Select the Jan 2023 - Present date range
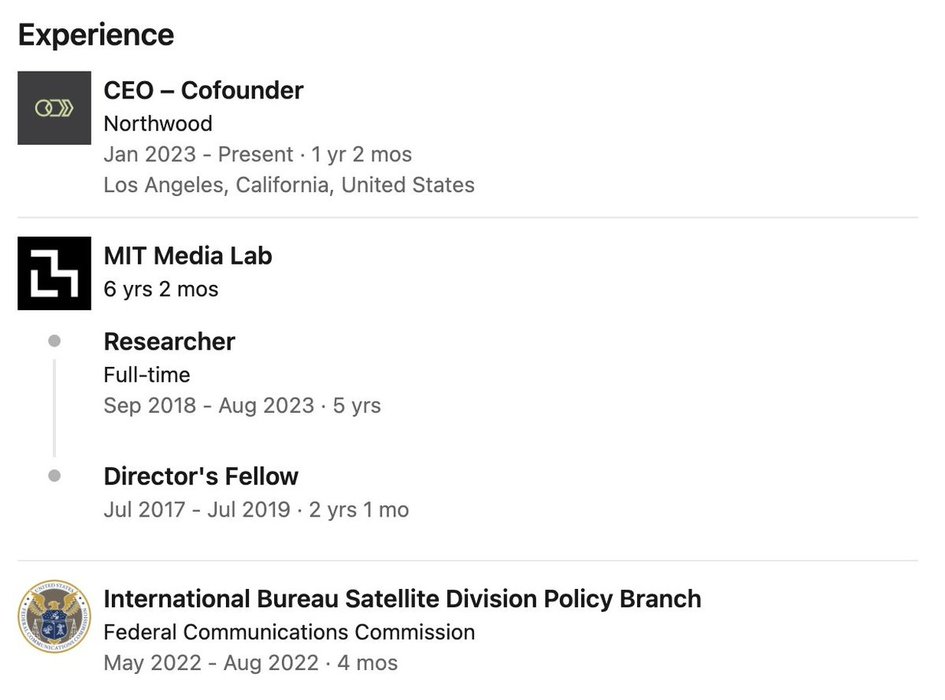This screenshot has height=700, width=945. tap(257, 155)
